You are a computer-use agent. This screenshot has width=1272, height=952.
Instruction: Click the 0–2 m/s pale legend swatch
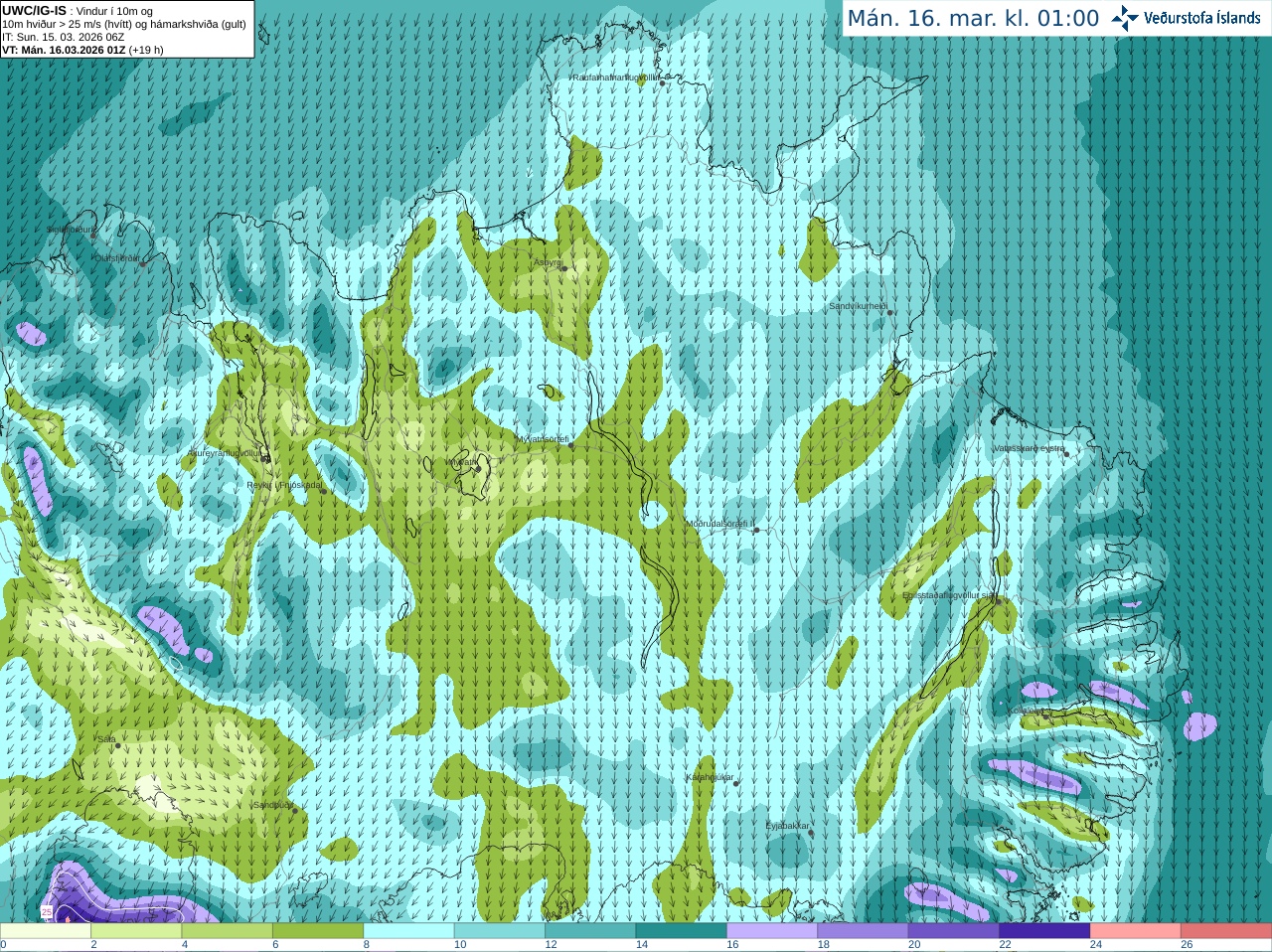pos(46,930)
